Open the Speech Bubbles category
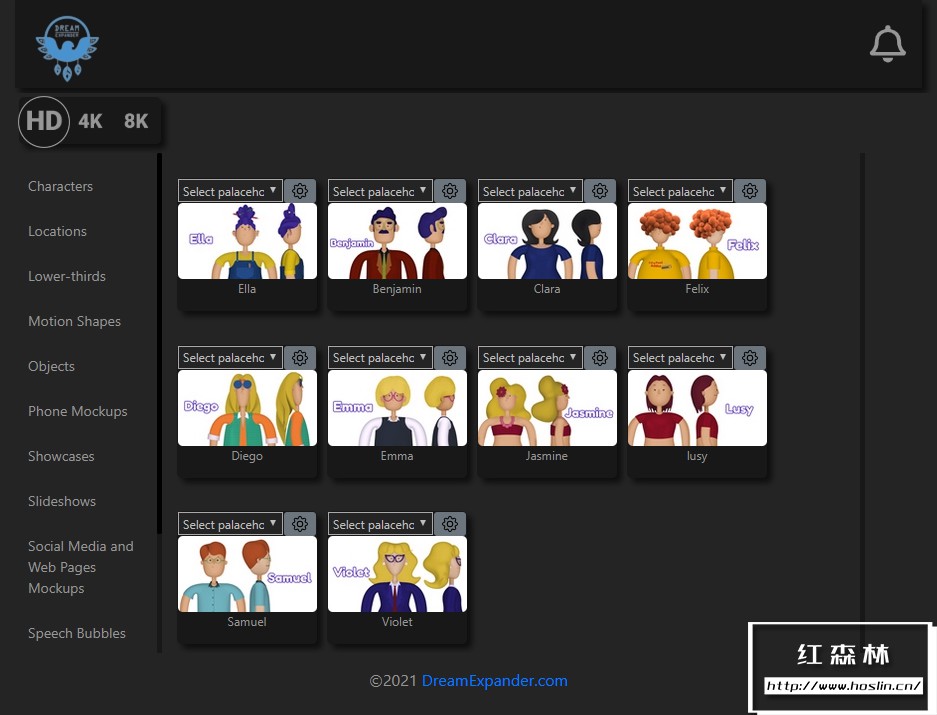937x715 pixels. 77,634
